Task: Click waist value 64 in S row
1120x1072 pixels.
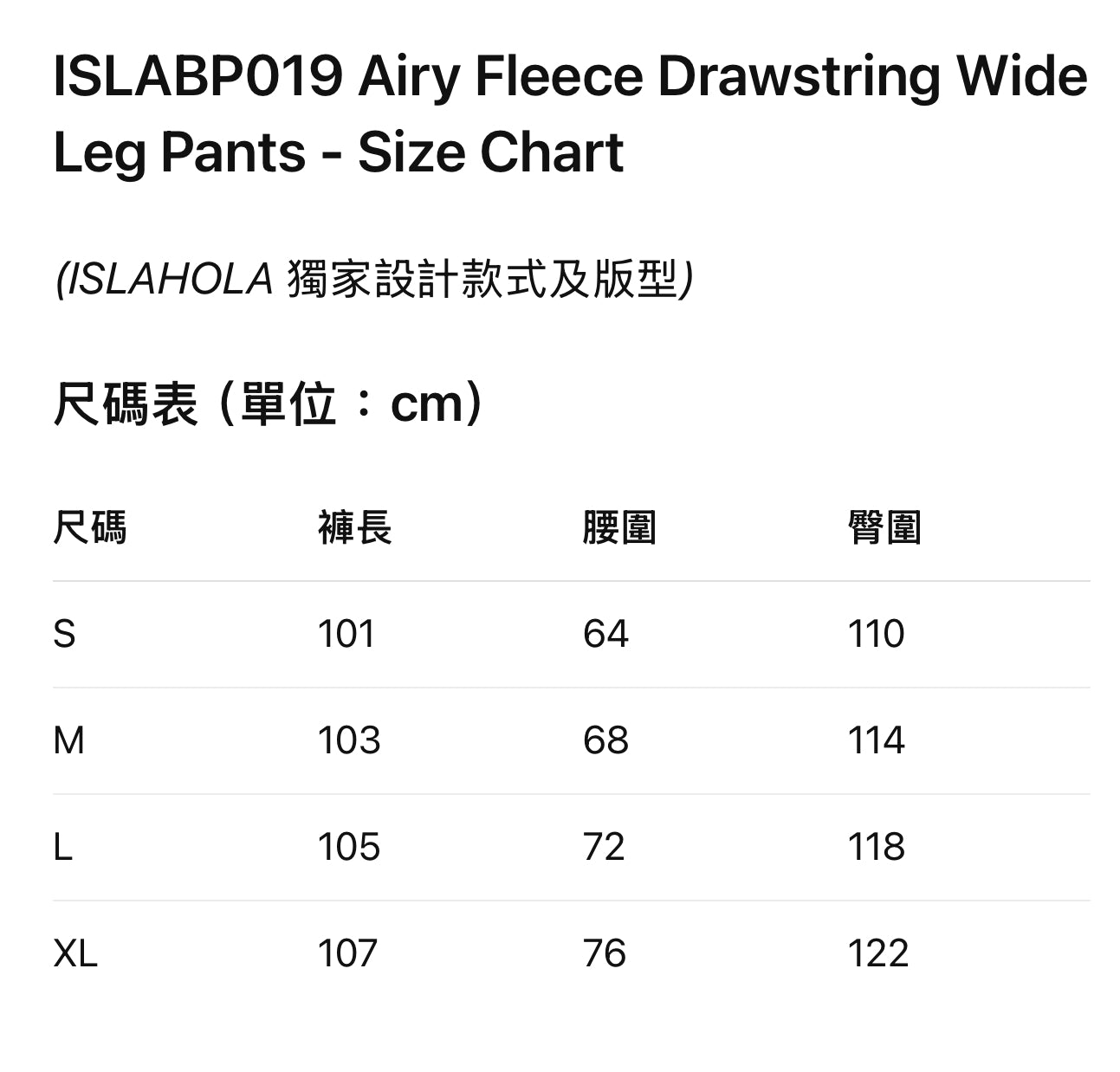Action: [x=605, y=635]
